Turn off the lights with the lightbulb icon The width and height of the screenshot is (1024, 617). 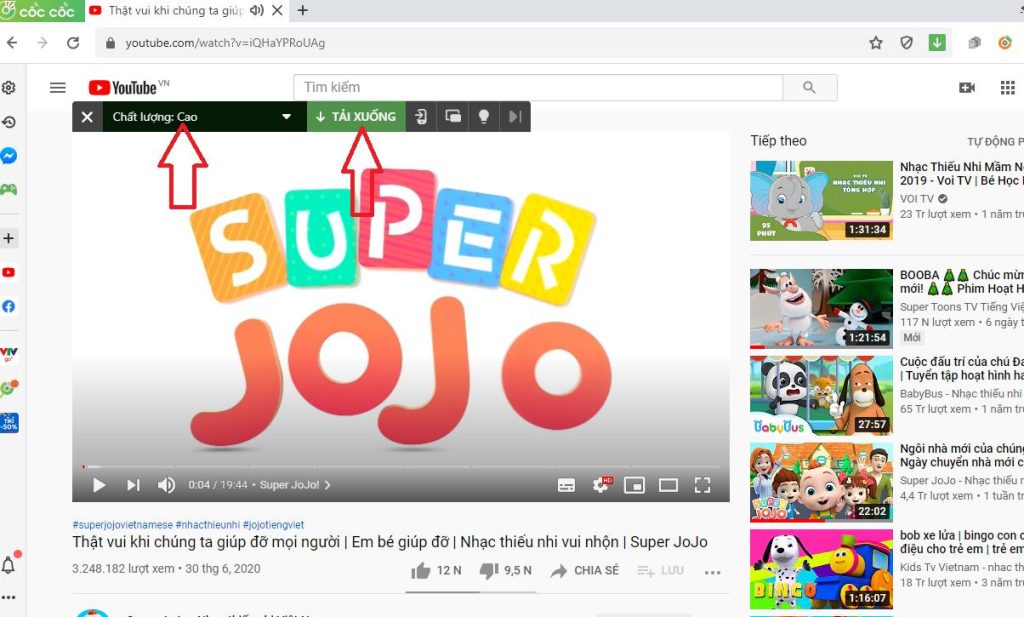(484, 116)
